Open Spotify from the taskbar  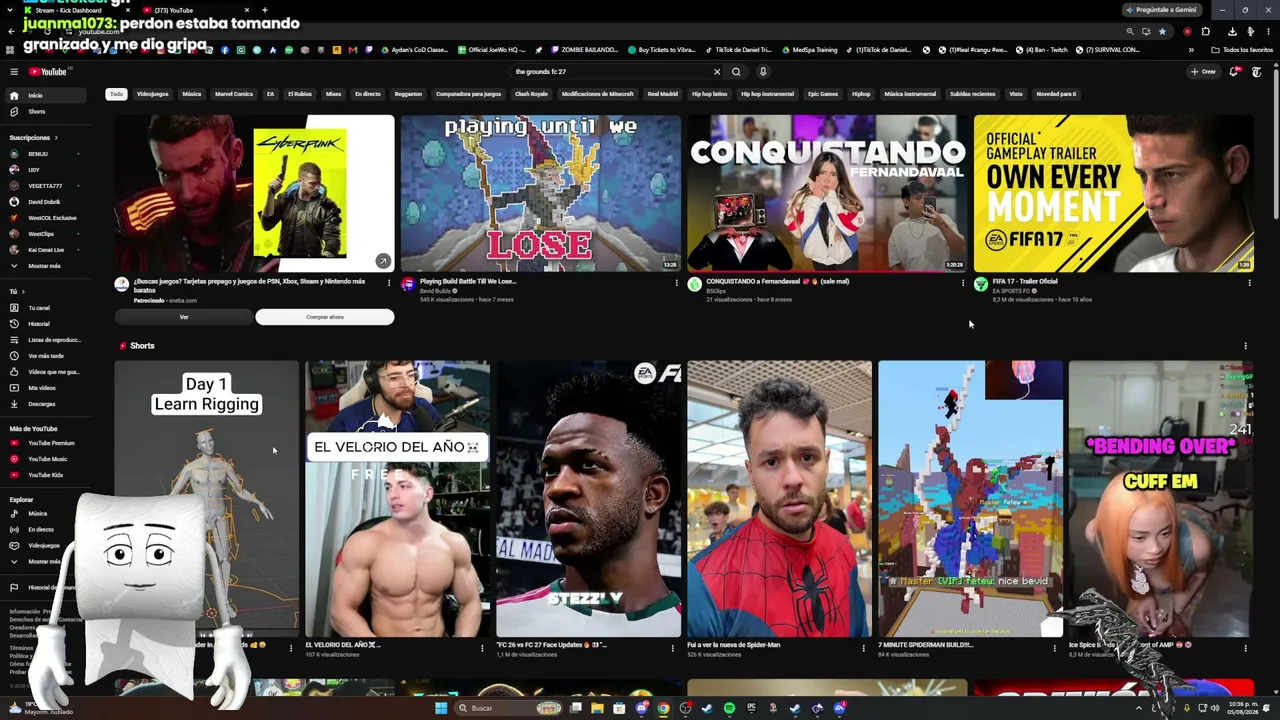(x=729, y=708)
